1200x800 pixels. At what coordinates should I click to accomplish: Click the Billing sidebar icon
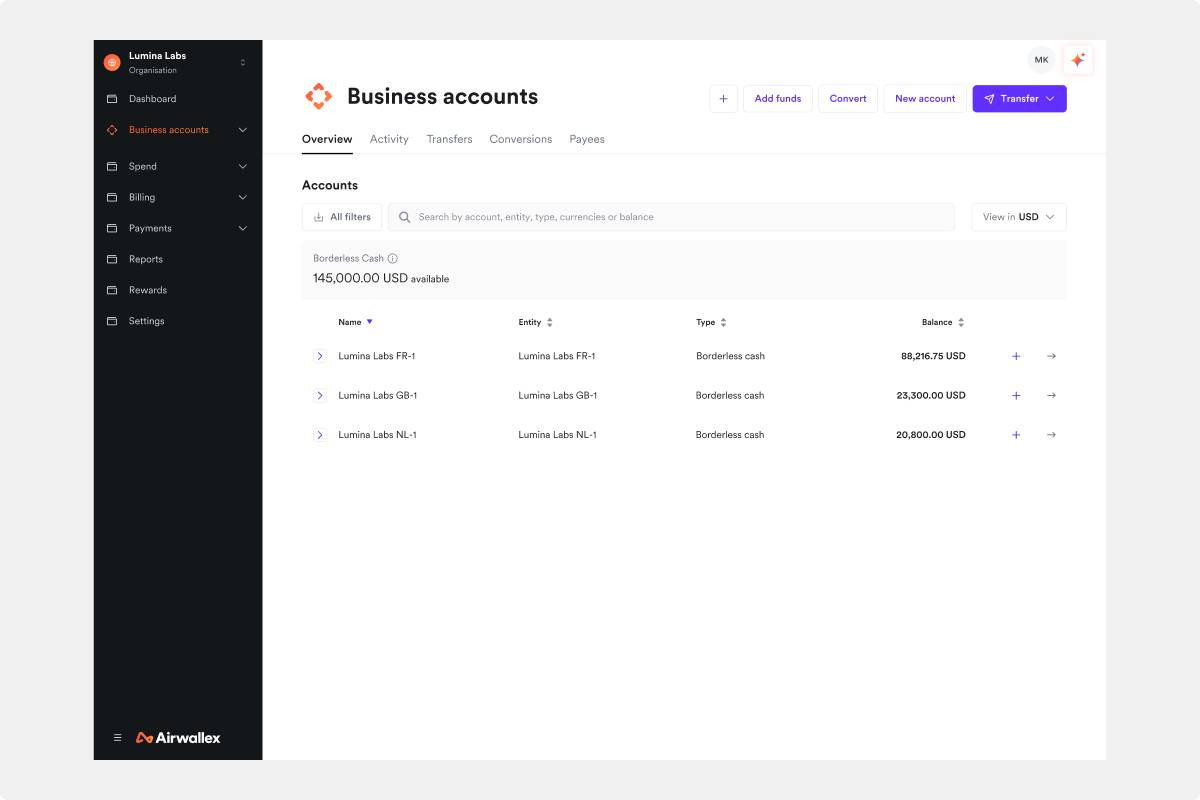coord(112,197)
